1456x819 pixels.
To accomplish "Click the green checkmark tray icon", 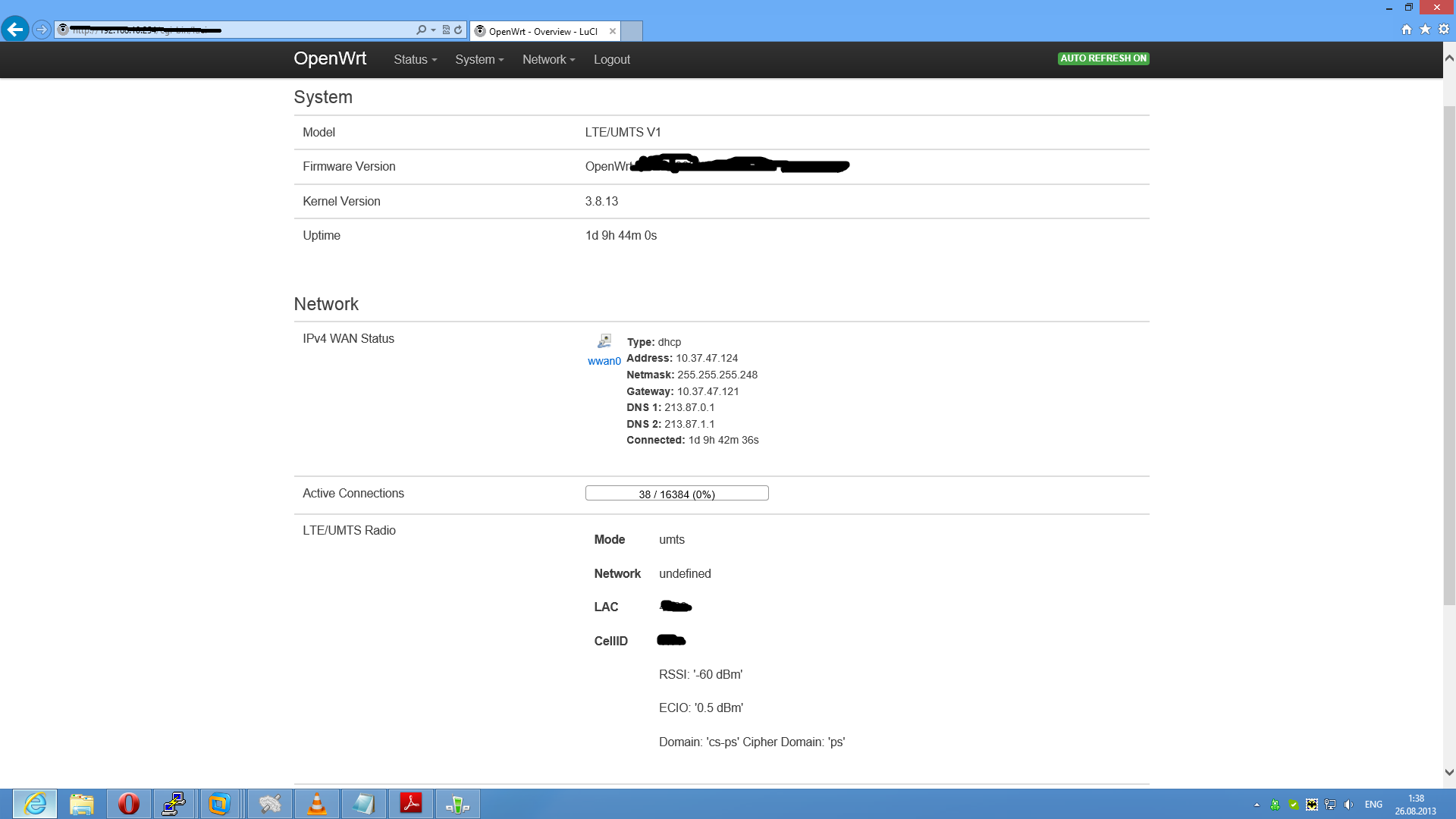I will click(1294, 805).
